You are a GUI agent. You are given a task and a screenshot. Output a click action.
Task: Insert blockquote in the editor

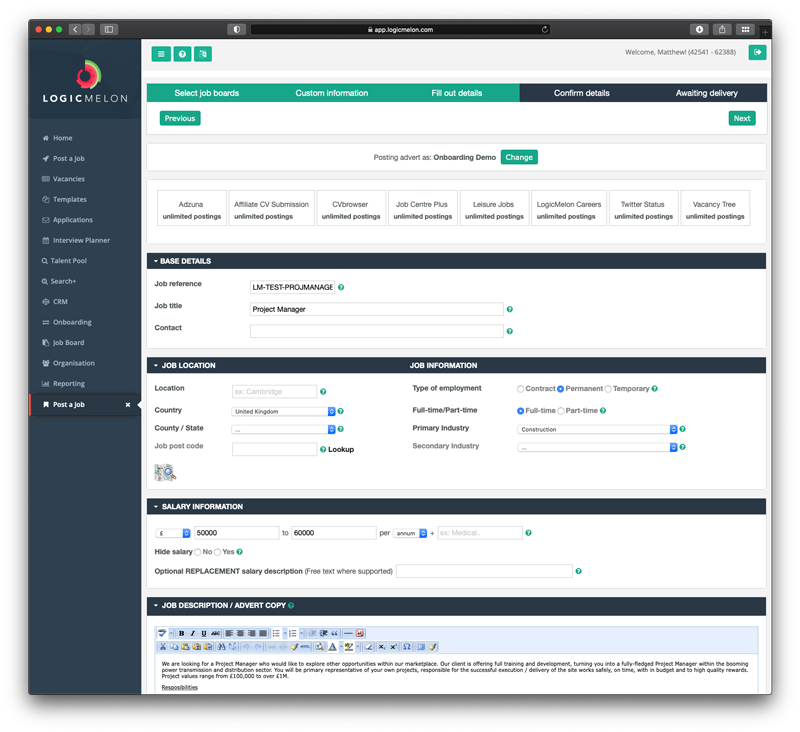(x=335, y=633)
